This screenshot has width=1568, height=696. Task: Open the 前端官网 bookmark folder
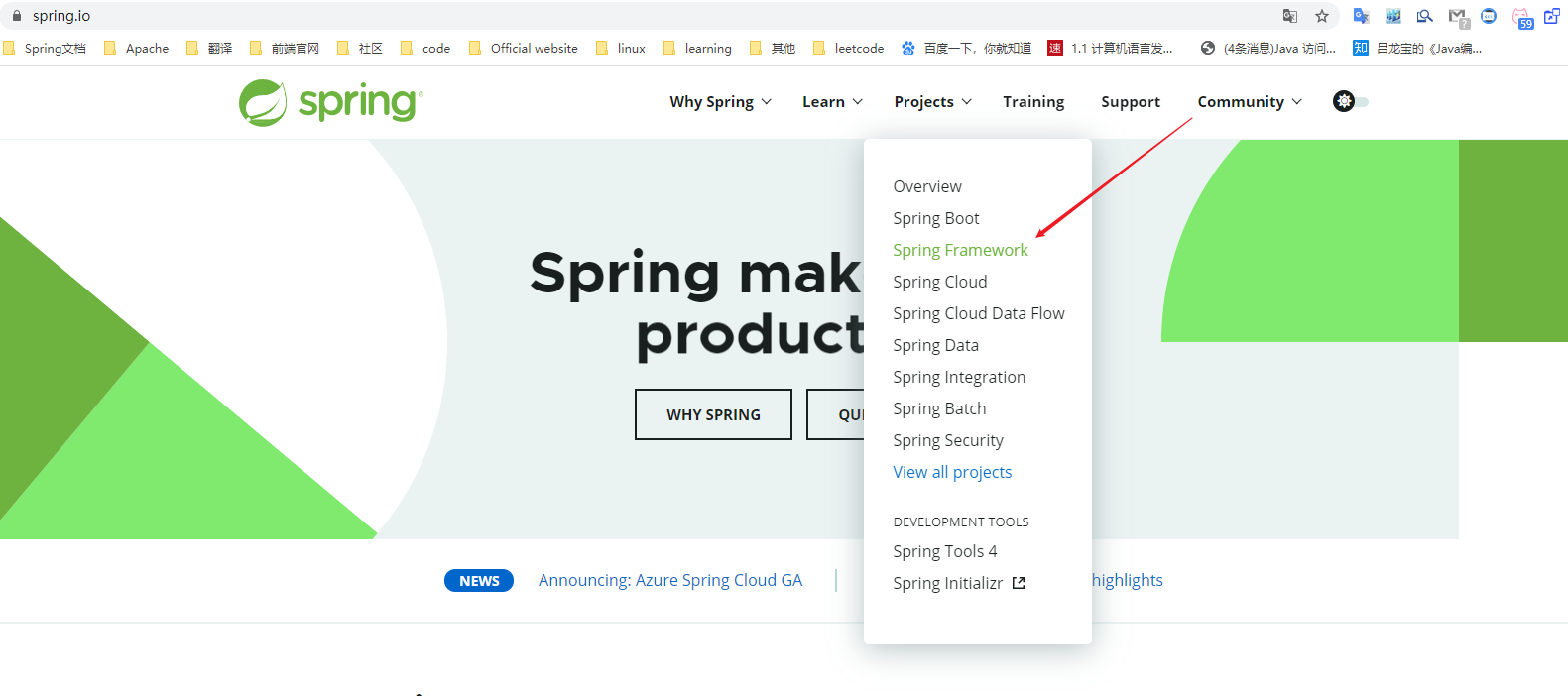point(285,48)
